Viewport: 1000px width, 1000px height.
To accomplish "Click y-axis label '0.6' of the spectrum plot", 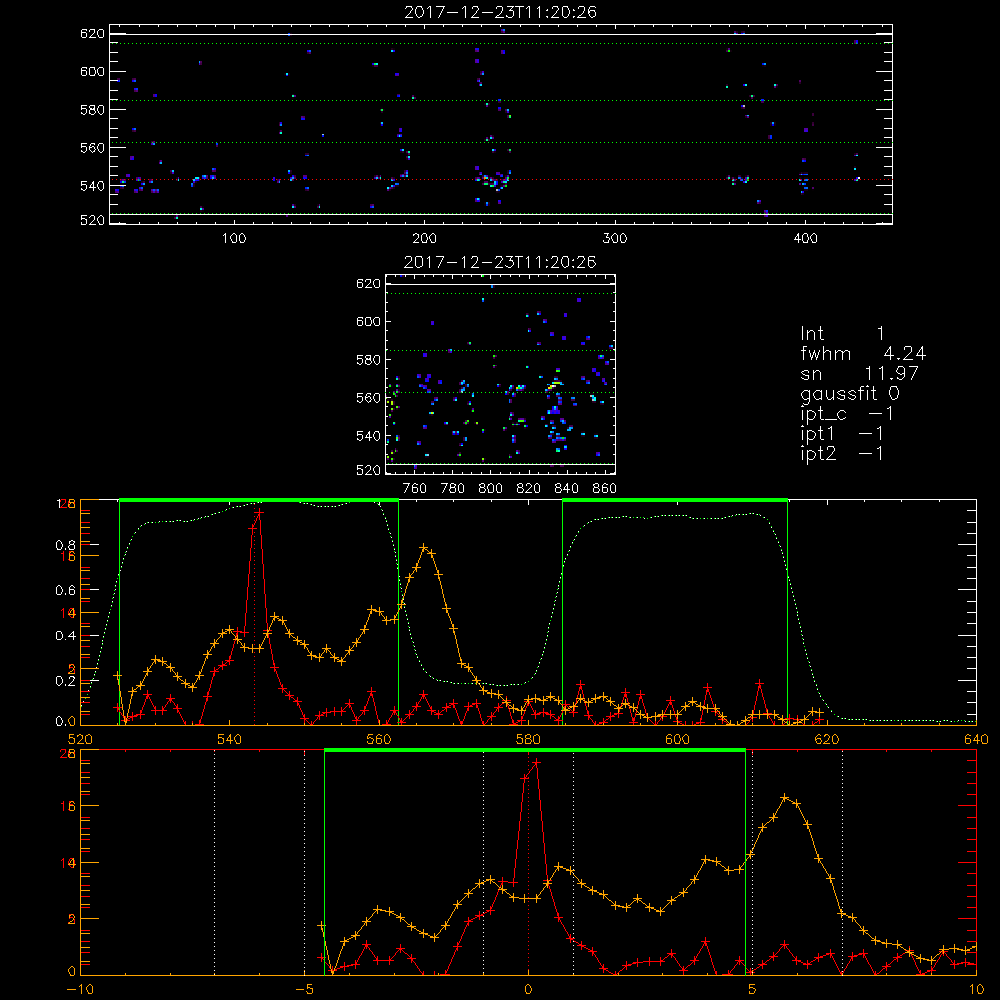I will (64, 590).
